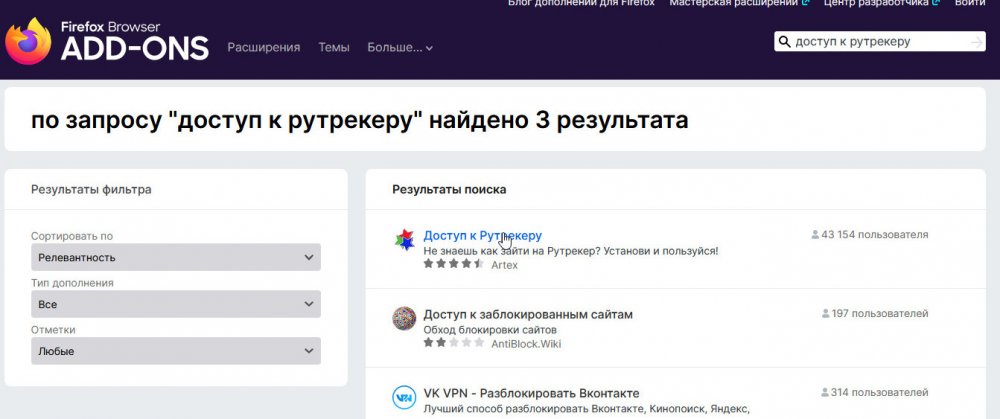Submit search with the arrow button
The image size is (1000, 419).
pyautogui.click(x=976, y=42)
